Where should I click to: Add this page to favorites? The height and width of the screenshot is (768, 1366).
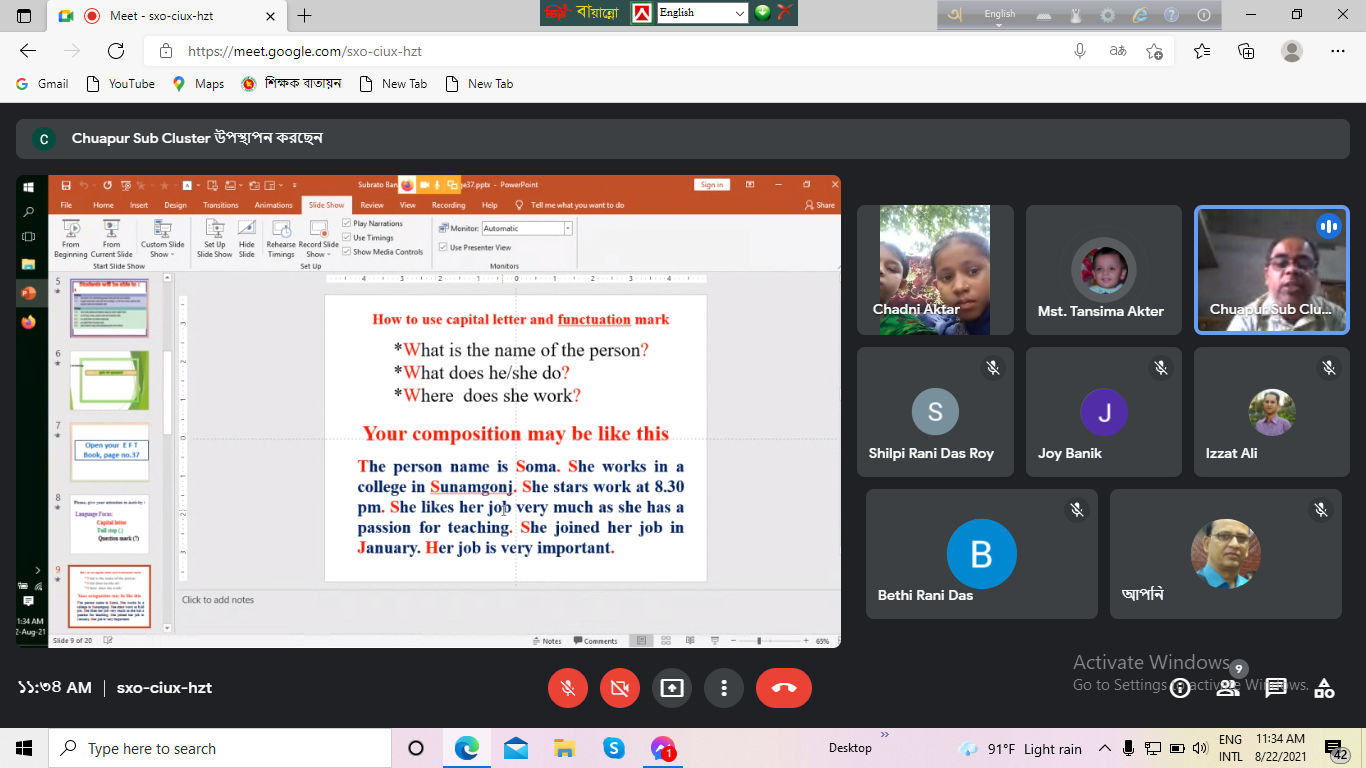point(1155,51)
